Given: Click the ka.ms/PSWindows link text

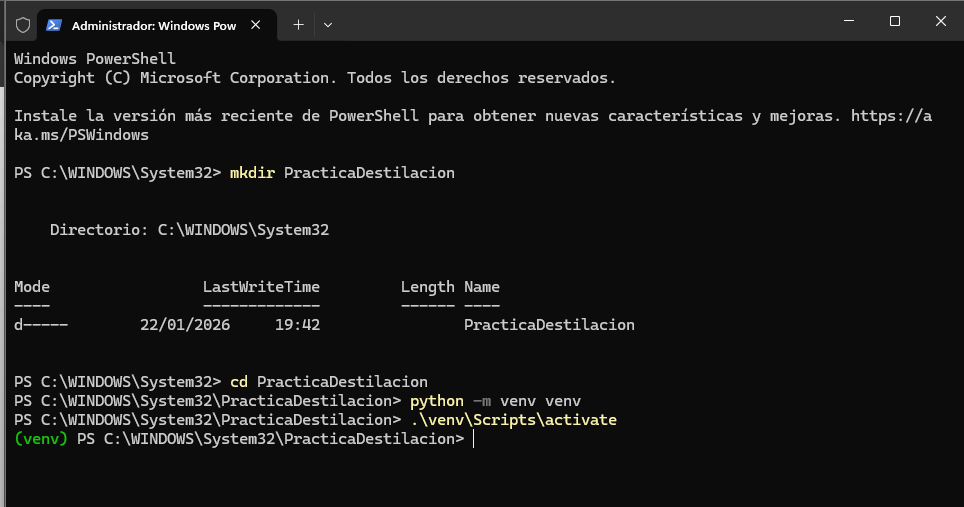Looking at the screenshot, I should pyautogui.click(x=81, y=135).
